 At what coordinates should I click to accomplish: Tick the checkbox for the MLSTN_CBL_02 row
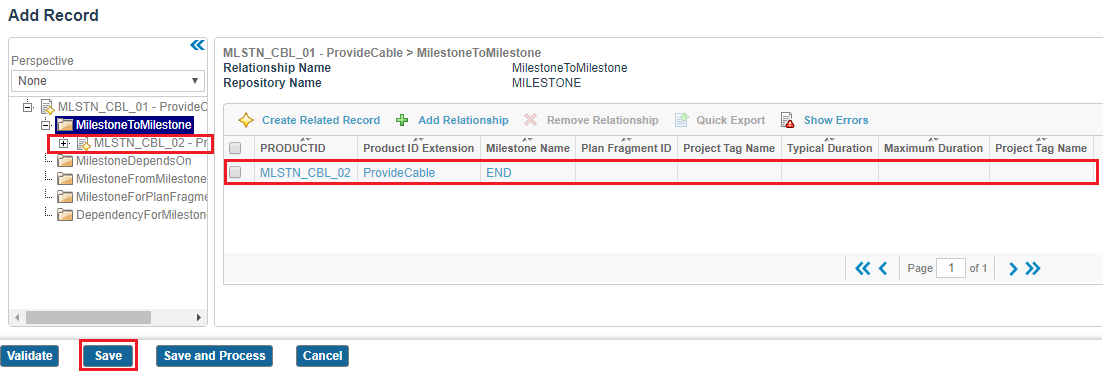[236, 172]
